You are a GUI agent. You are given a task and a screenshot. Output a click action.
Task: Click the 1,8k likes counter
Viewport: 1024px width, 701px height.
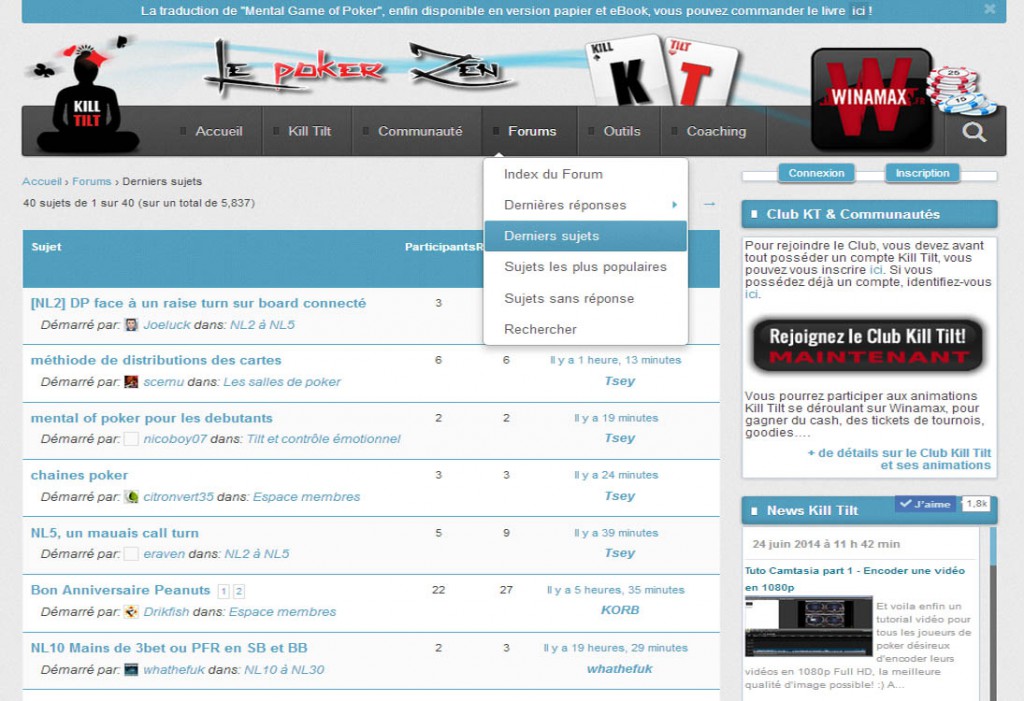click(x=976, y=504)
